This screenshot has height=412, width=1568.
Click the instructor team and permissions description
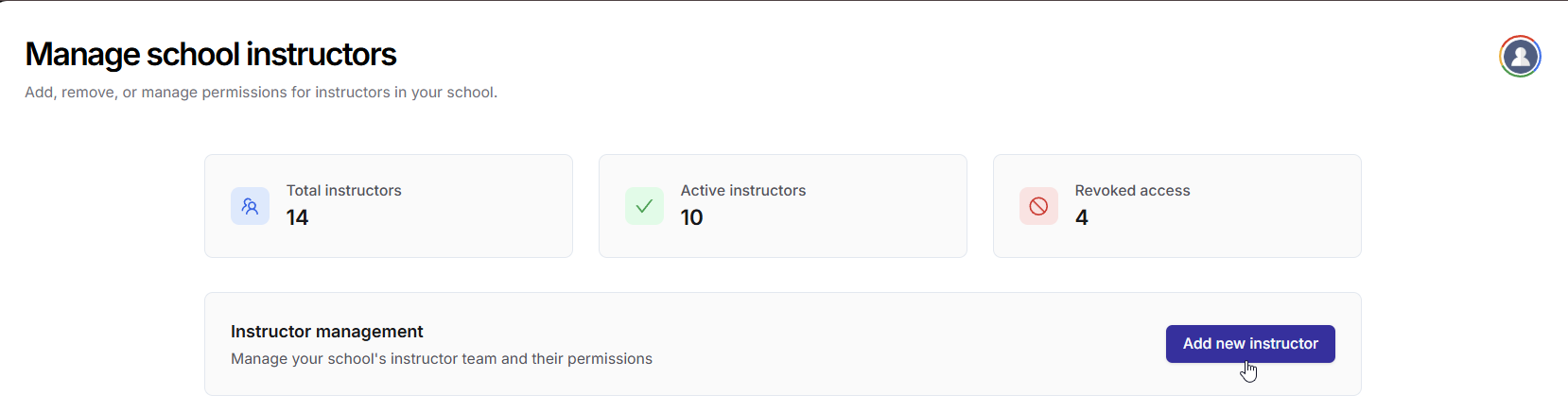(x=441, y=359)
